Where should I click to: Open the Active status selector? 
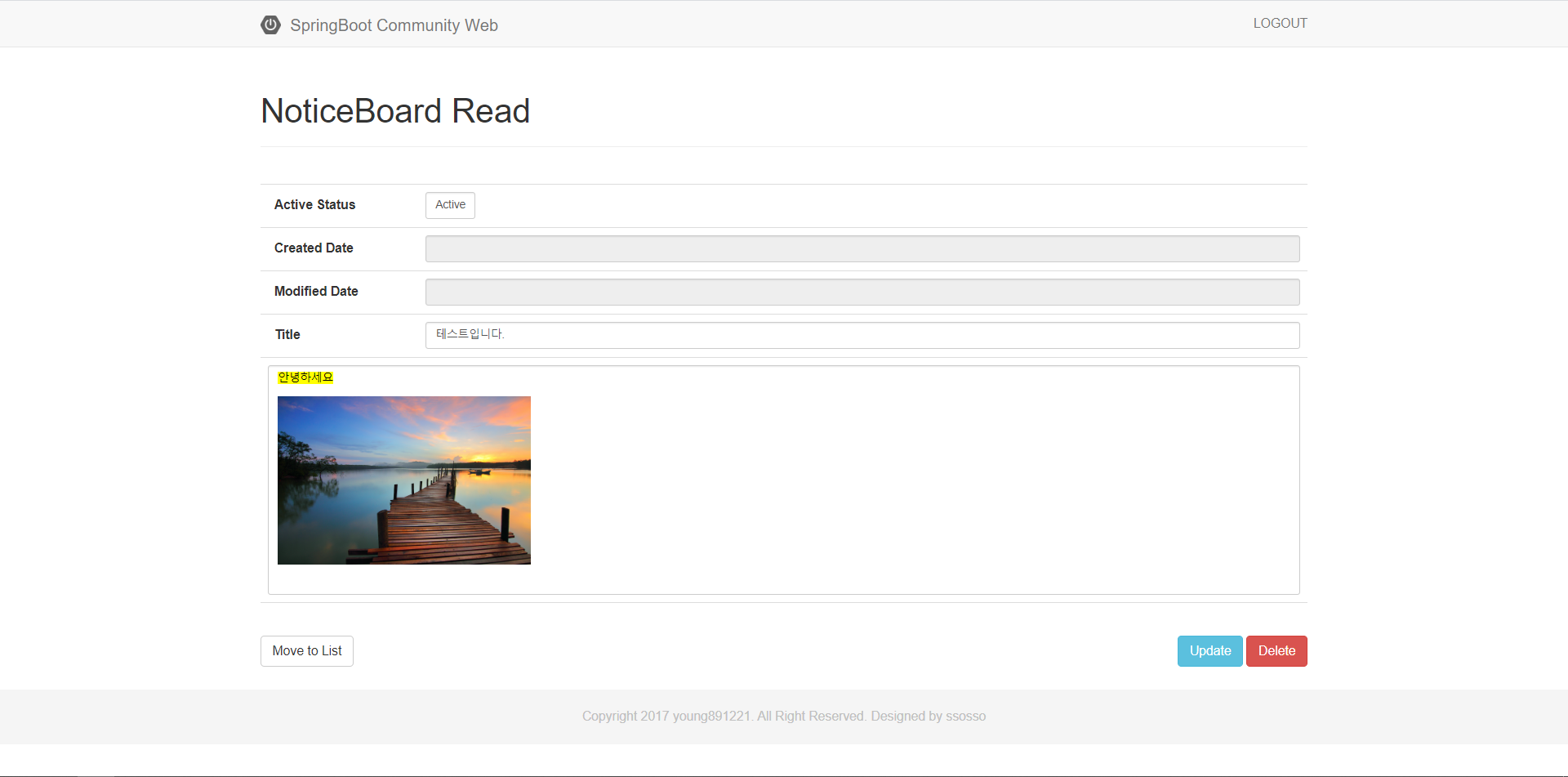[450, 205]
